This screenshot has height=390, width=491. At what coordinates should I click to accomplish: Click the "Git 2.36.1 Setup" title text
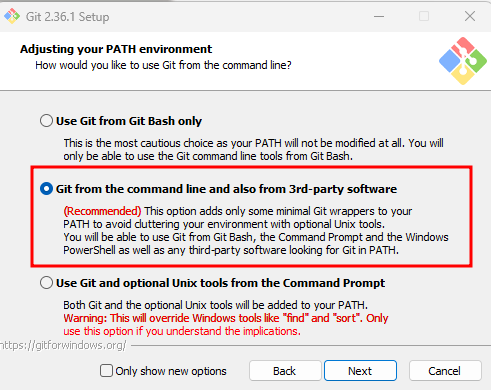pyautogui.click(x=68, y=17)
